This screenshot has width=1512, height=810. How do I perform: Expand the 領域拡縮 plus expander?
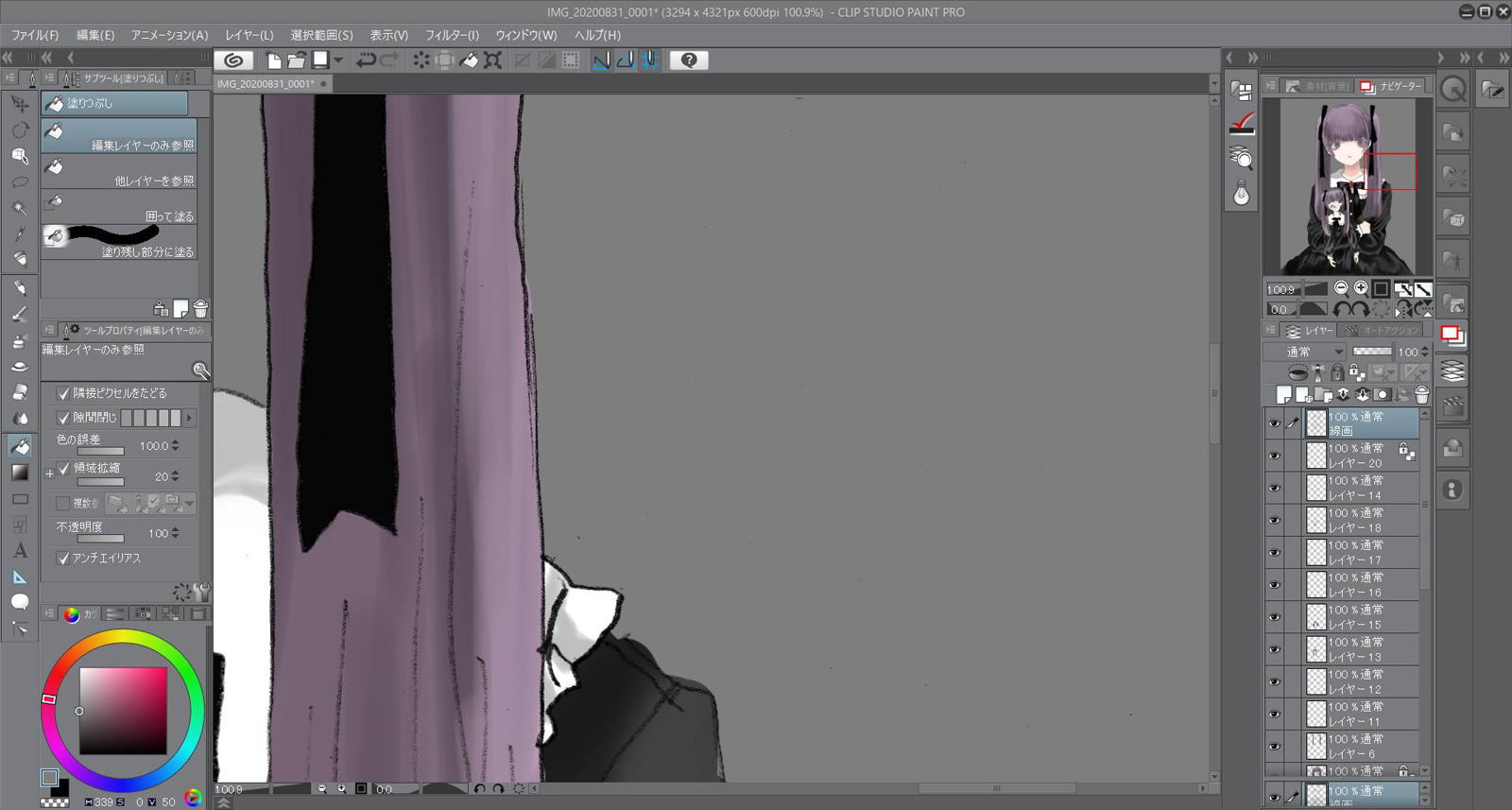(49, 473)
